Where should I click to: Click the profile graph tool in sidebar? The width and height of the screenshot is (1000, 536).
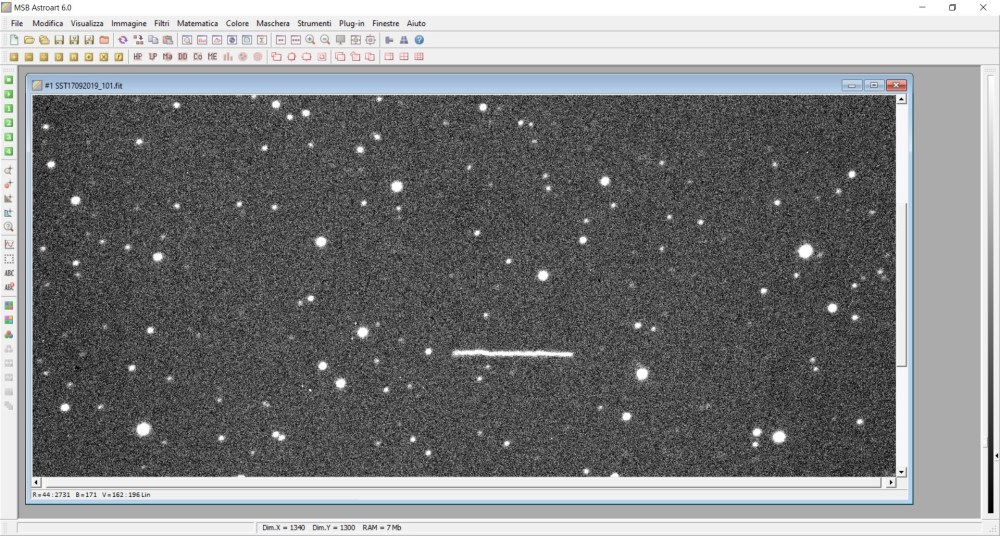tap(9, 244)
